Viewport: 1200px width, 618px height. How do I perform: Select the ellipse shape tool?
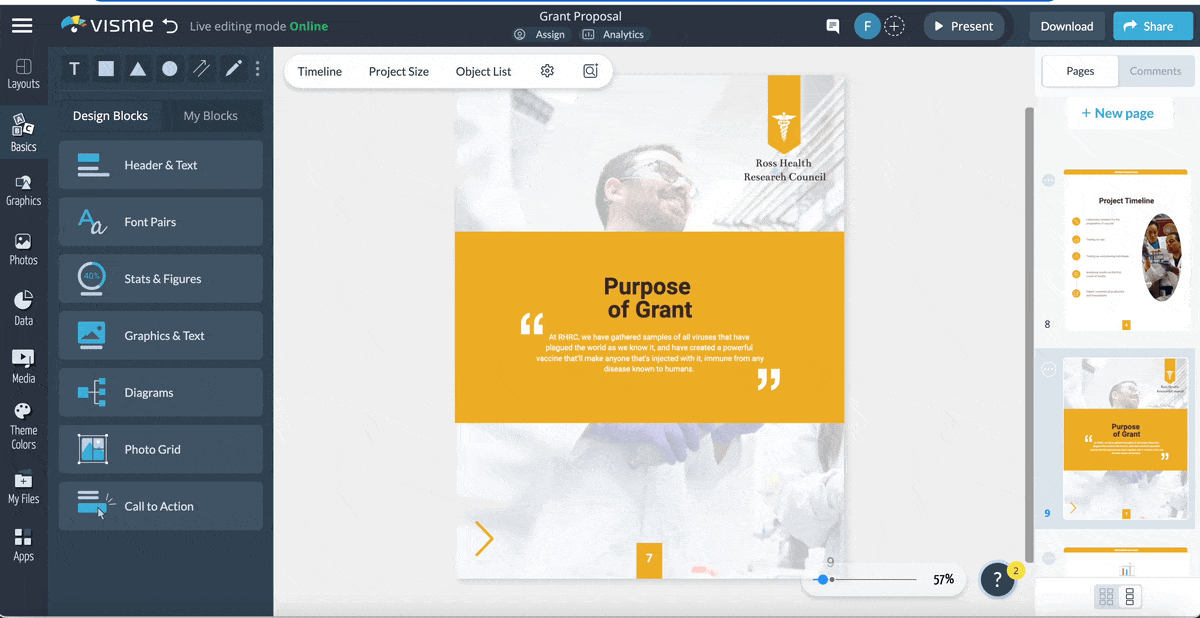click(x=170, y=68)
